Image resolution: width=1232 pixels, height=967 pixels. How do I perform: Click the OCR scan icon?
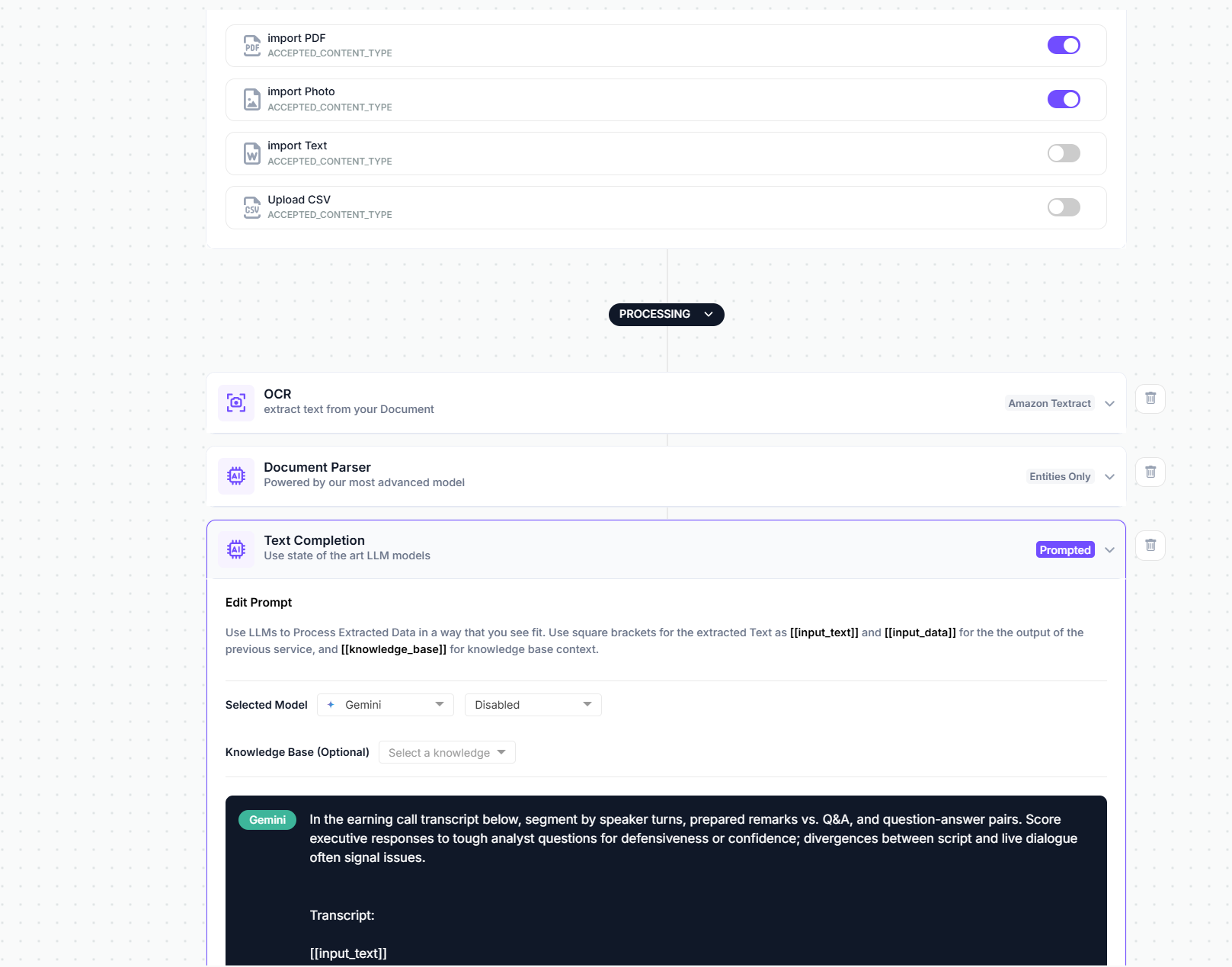236,402
